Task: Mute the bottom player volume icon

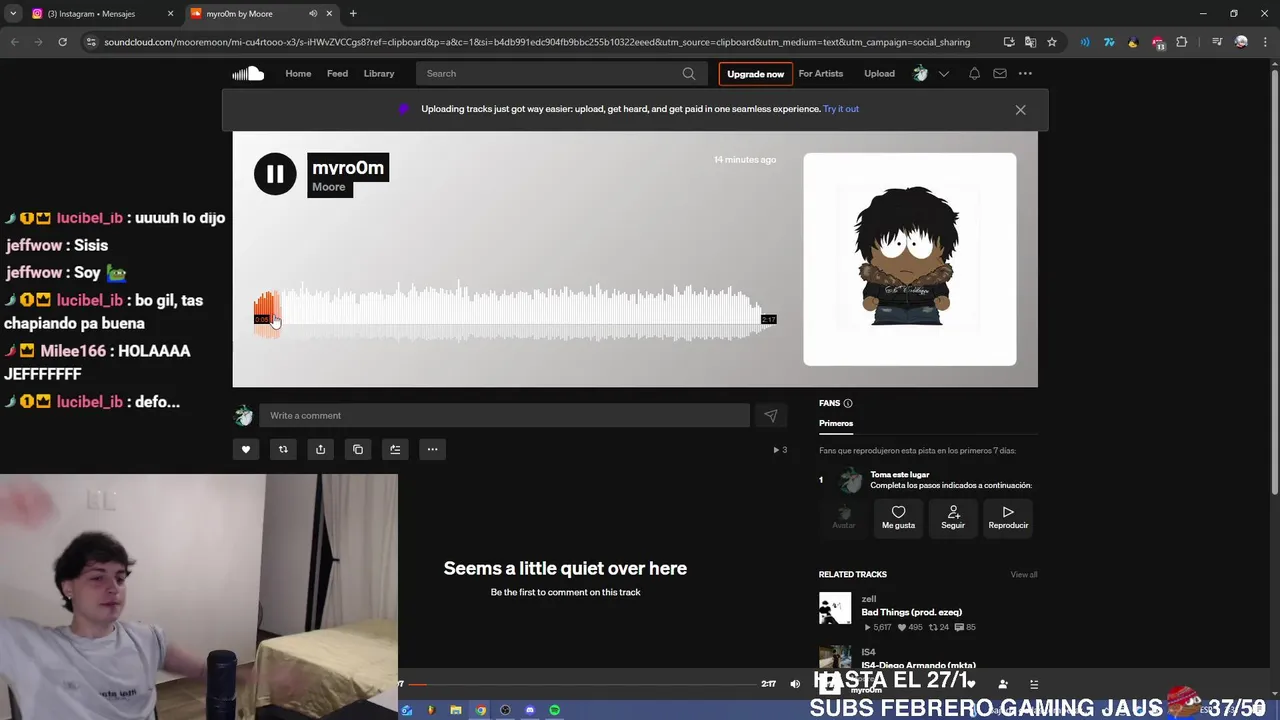Action: [795, 684]
